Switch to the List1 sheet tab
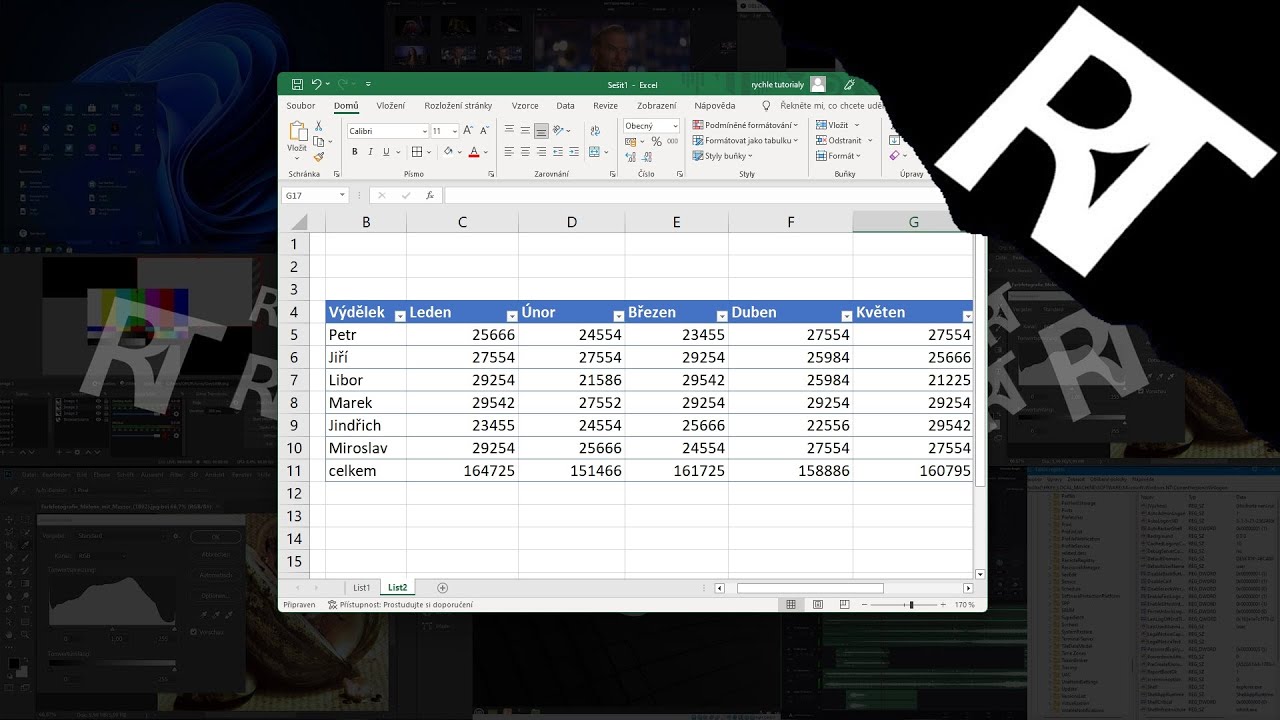 coord(361,588)
